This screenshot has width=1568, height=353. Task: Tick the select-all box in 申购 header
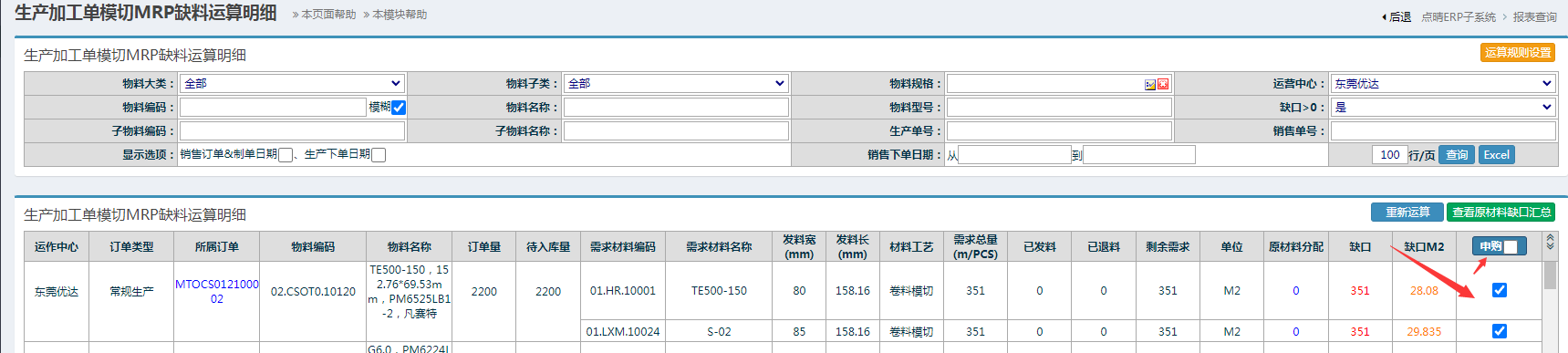coord(1511,246)
